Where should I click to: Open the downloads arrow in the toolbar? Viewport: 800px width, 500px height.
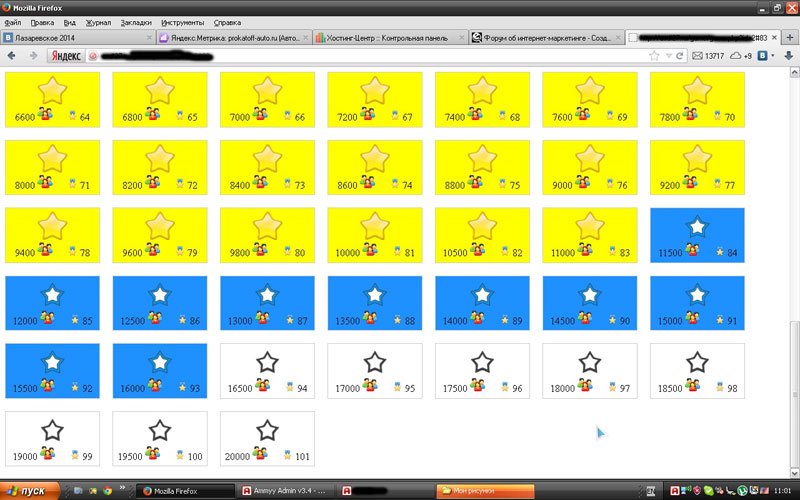788,56
